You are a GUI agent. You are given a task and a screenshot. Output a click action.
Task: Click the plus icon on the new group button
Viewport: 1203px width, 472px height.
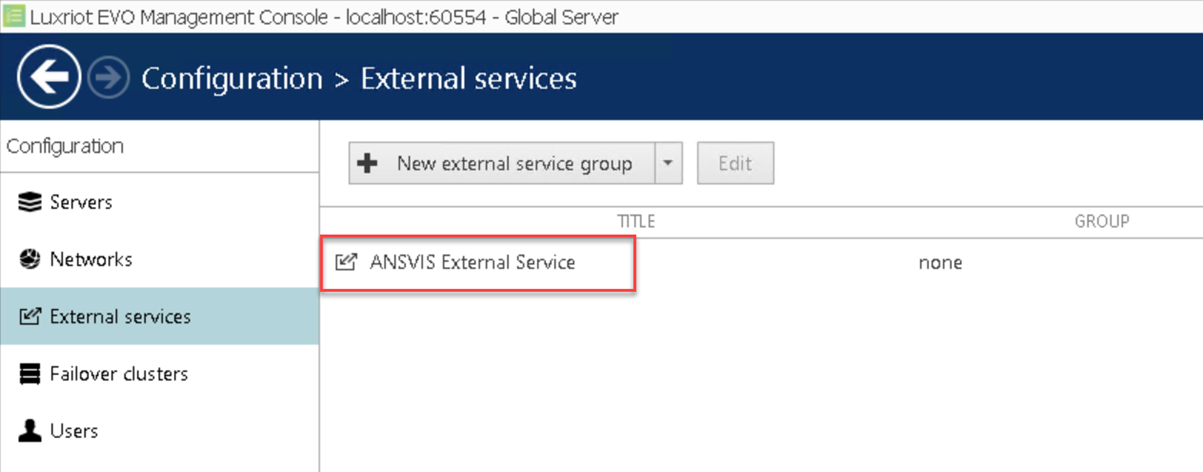[368, 164]
